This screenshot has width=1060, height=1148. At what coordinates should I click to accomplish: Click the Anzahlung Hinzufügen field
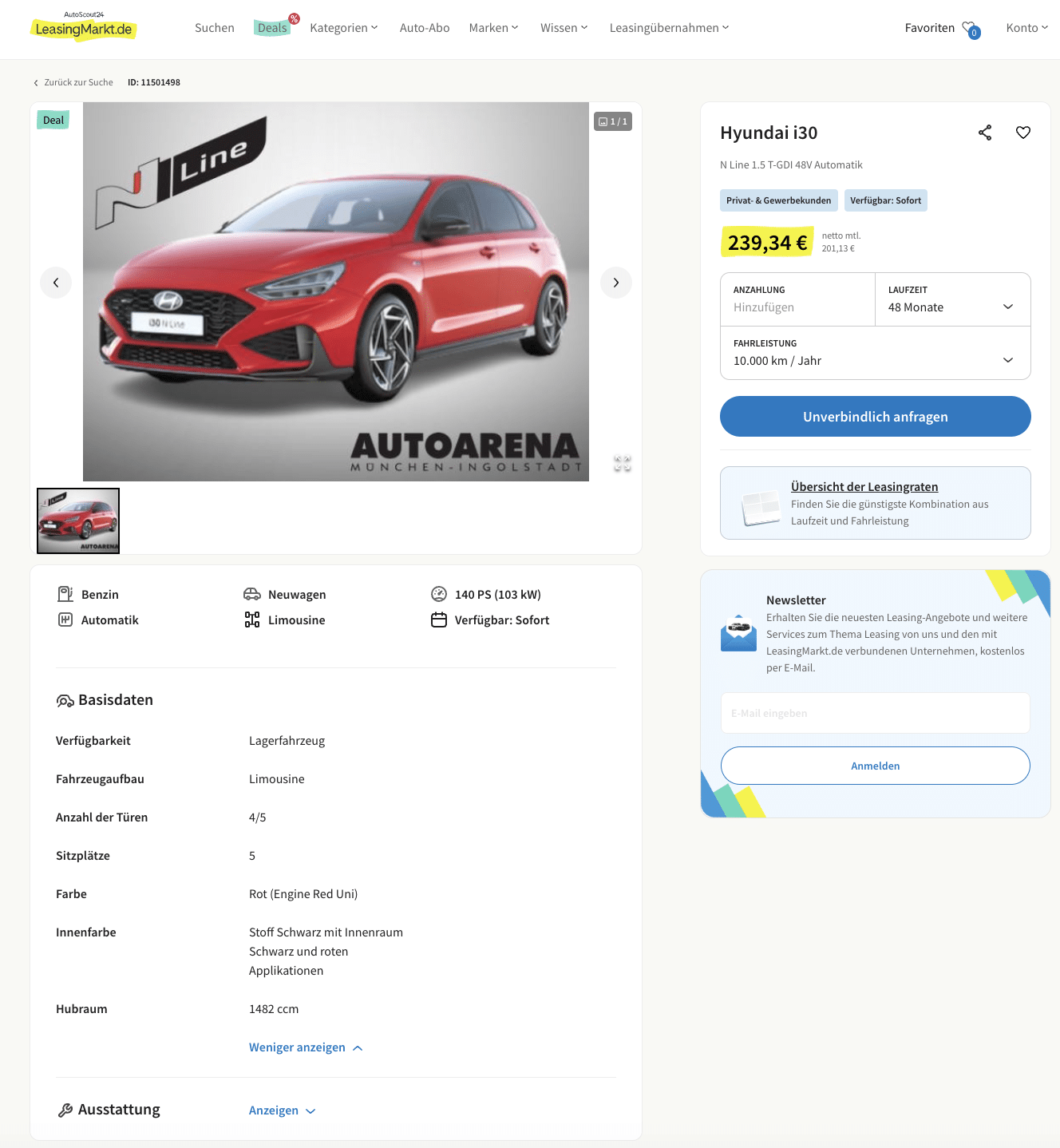(798, 299)
